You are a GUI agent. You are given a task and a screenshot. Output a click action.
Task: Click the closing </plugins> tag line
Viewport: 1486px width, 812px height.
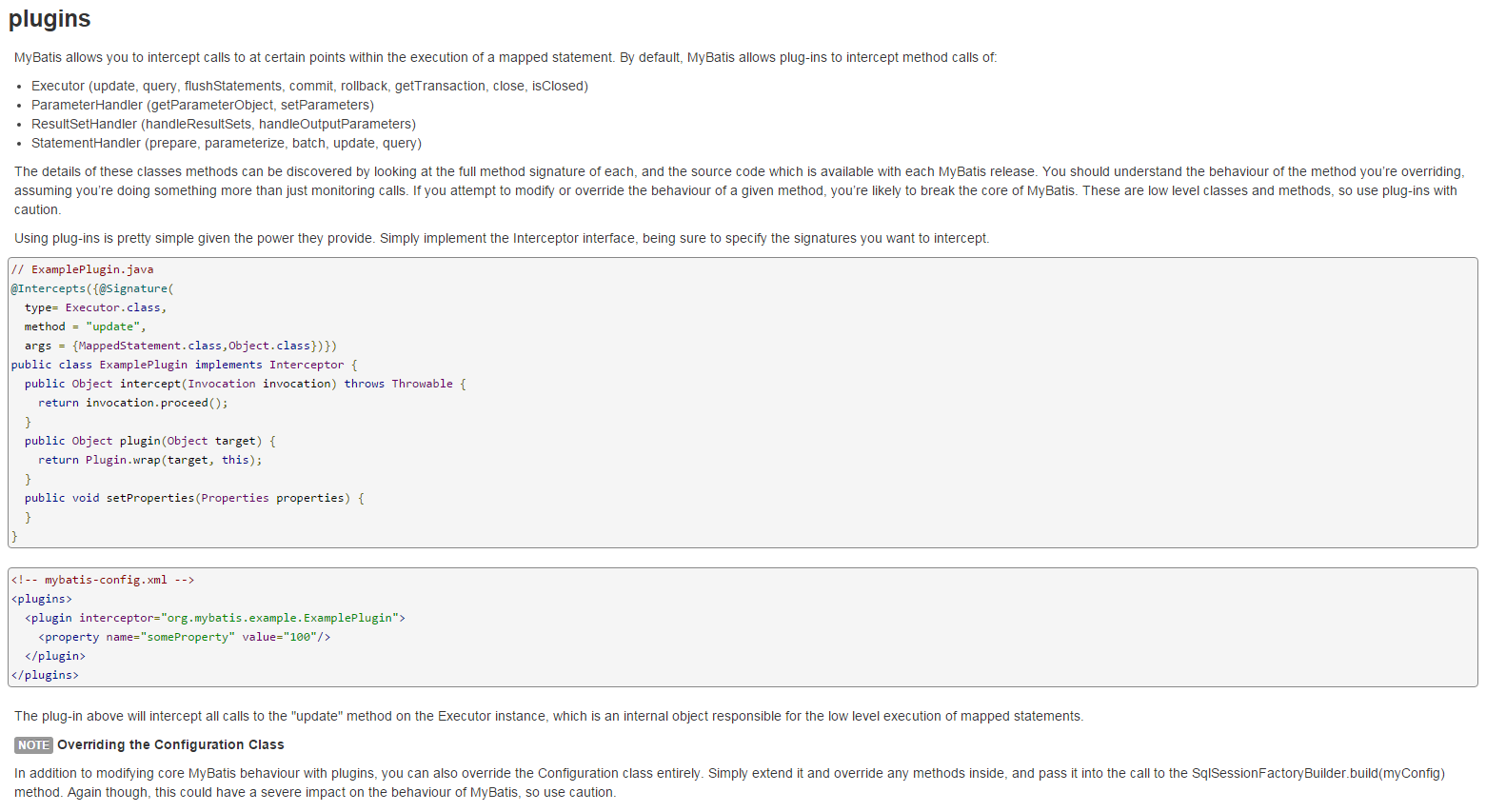pos(45,676)
